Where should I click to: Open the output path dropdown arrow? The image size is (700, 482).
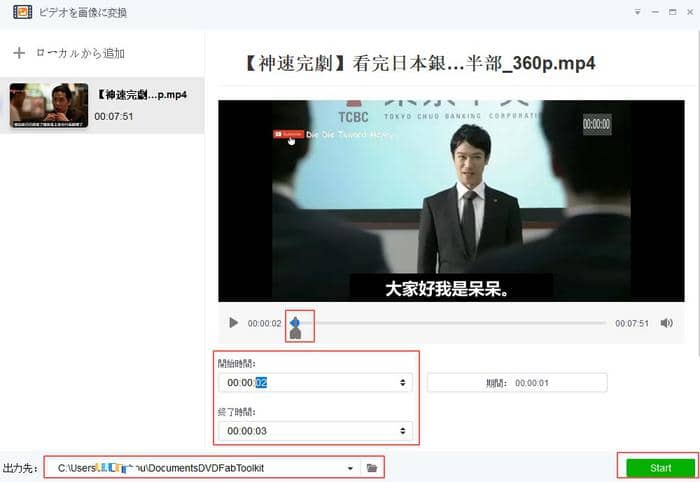coord(350,468)
